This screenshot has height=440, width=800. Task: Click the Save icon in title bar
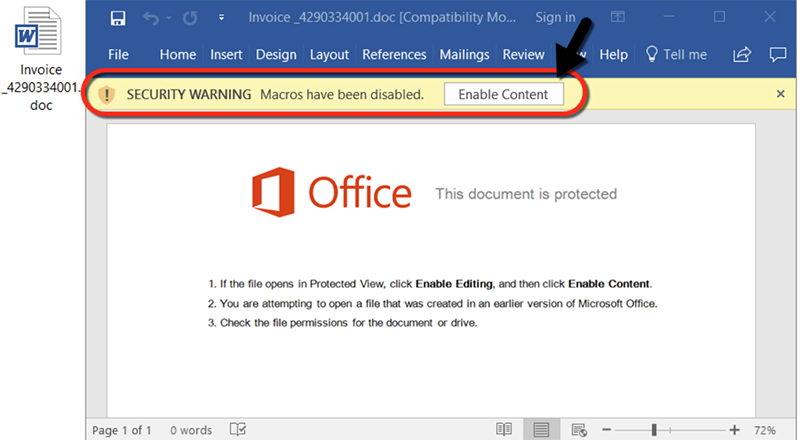coord(117,18)
